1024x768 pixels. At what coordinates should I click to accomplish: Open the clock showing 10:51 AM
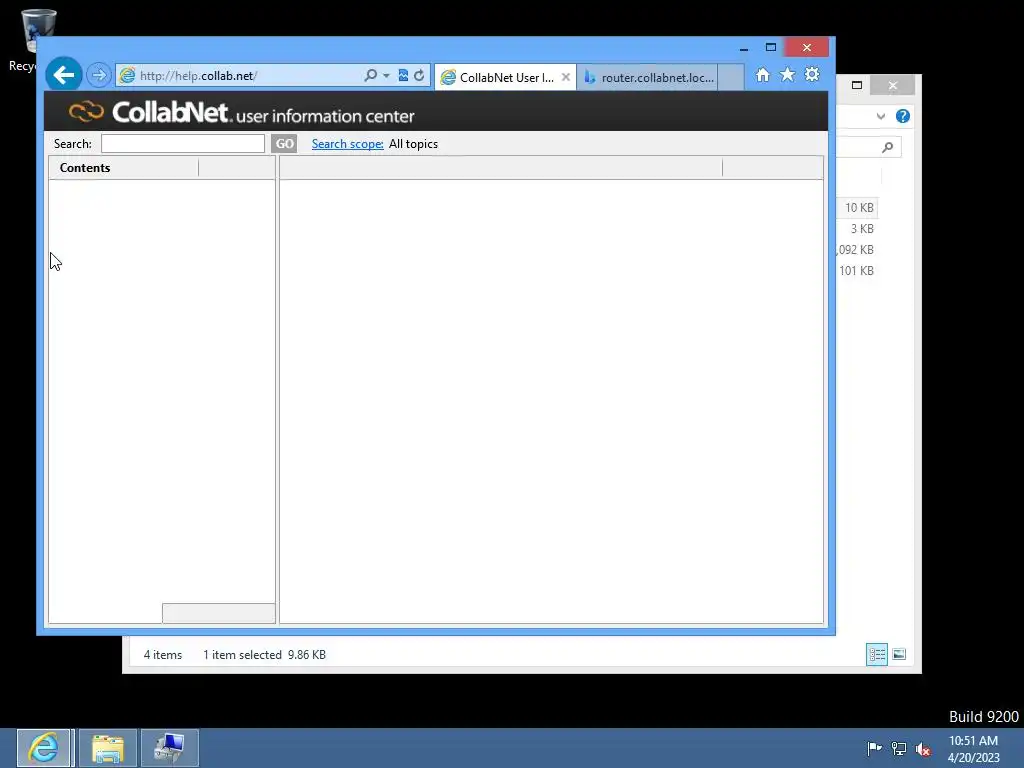point(973,748)
